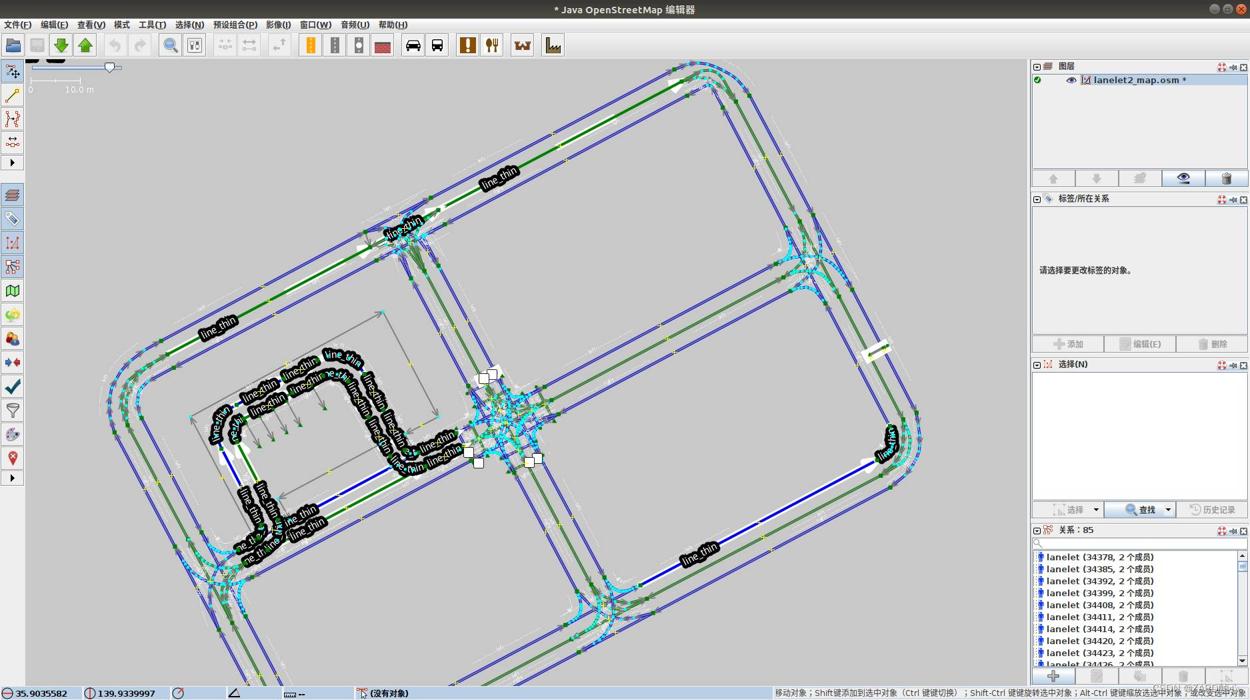The height and width of the screenshot is (700, 1250).
Task: Click the 查找 search button
Action: [1140, 510]
